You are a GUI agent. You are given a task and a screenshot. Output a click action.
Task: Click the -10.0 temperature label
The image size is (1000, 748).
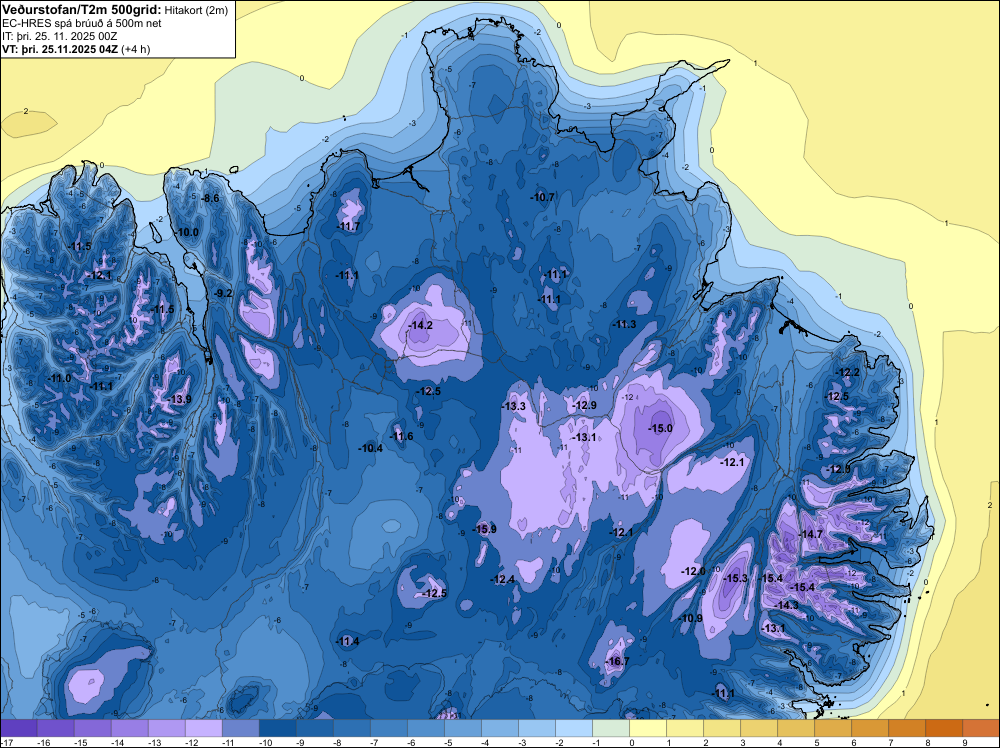pyautogui.click(x=187, y=232)
